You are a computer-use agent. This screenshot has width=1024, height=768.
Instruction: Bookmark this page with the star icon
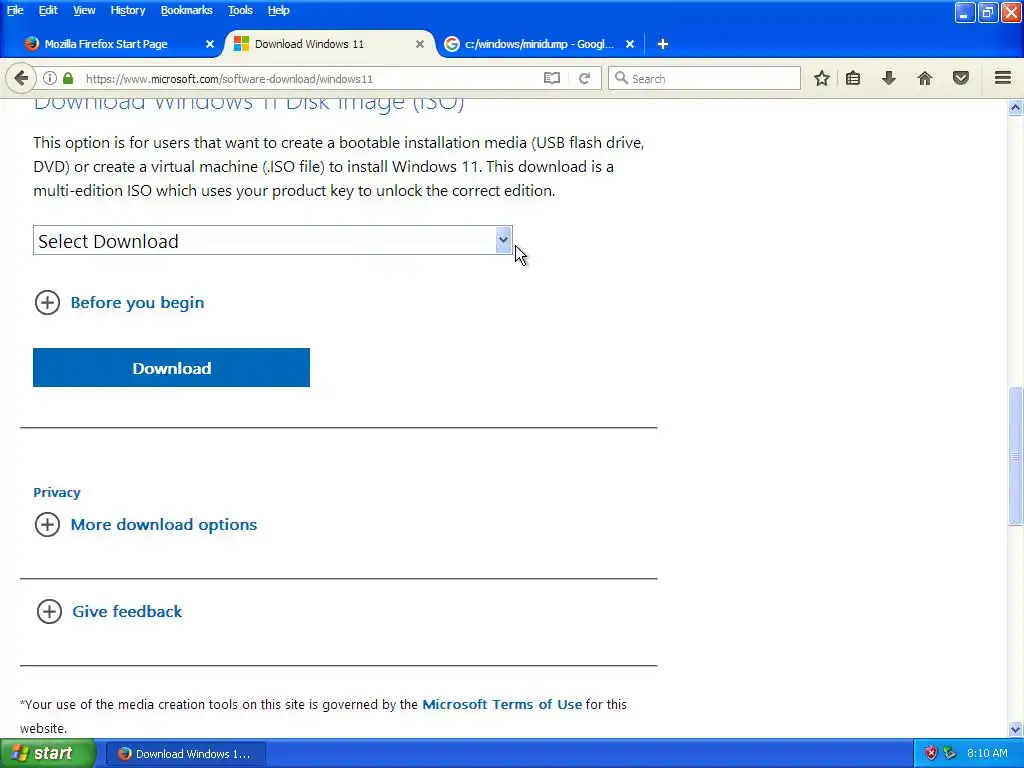click(822, 78)
